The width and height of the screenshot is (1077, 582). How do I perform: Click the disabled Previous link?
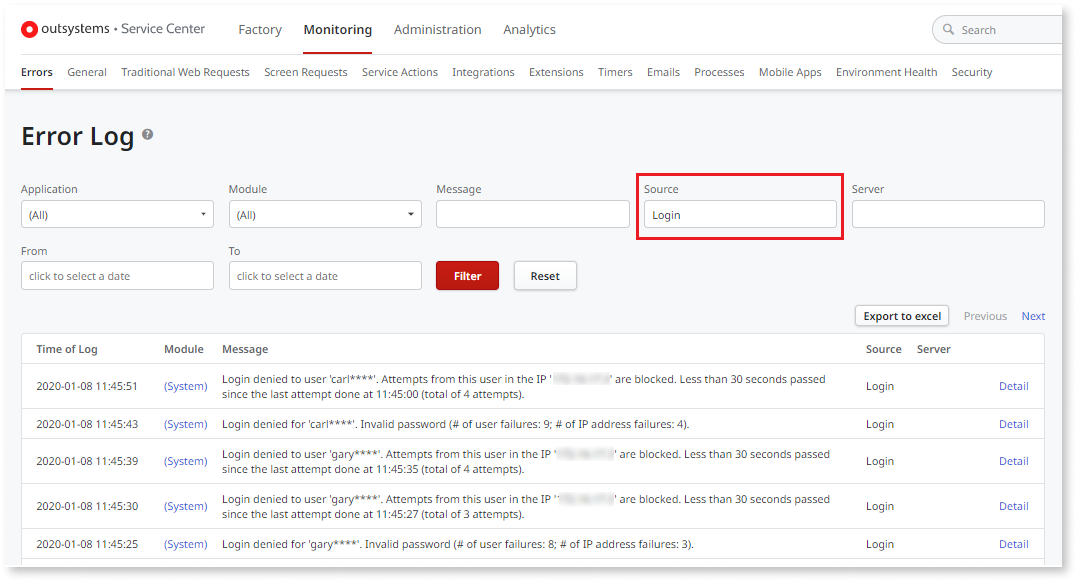(985, 316)
